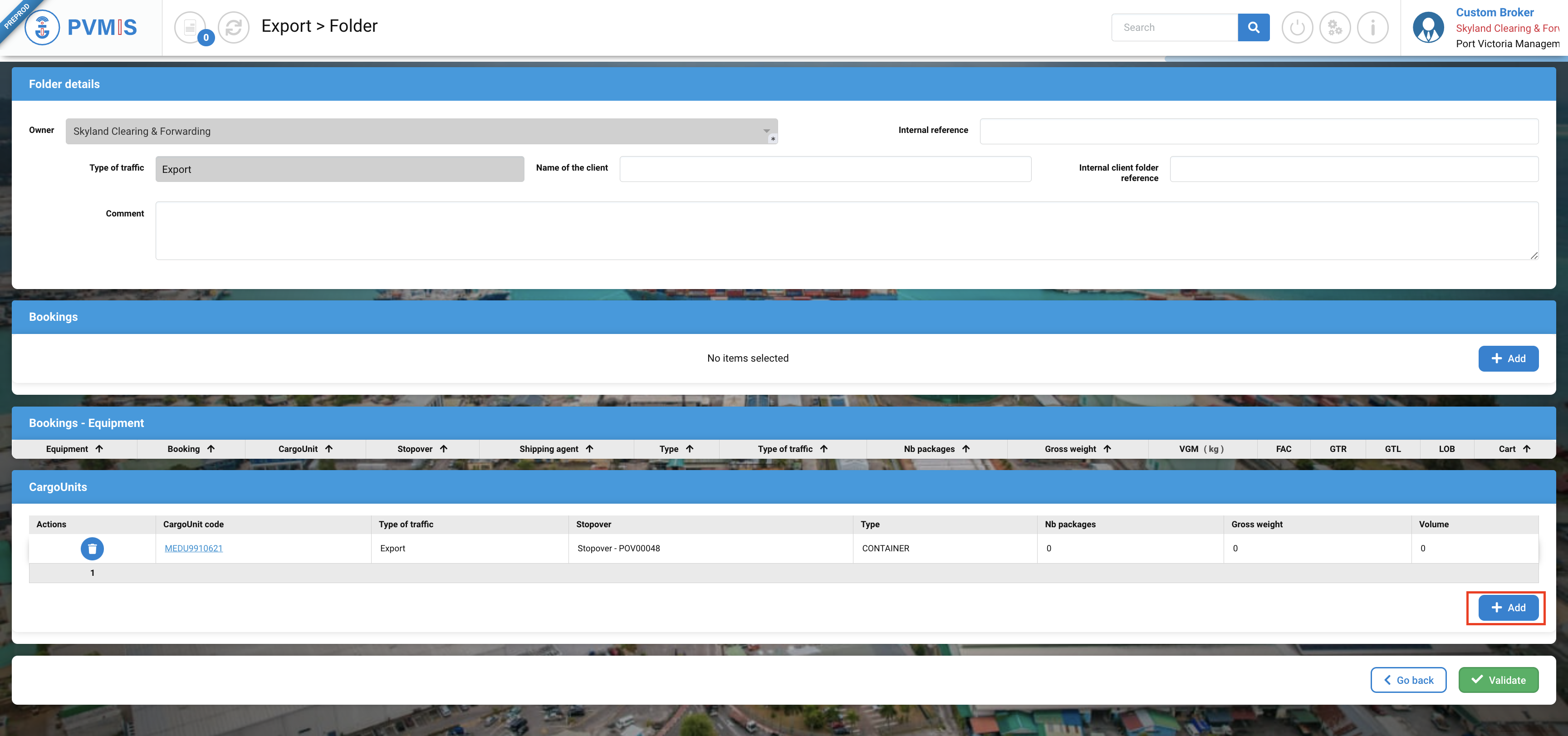Click the refresh arrows icon in header
1568x736 pixels.
coord(234,27)
